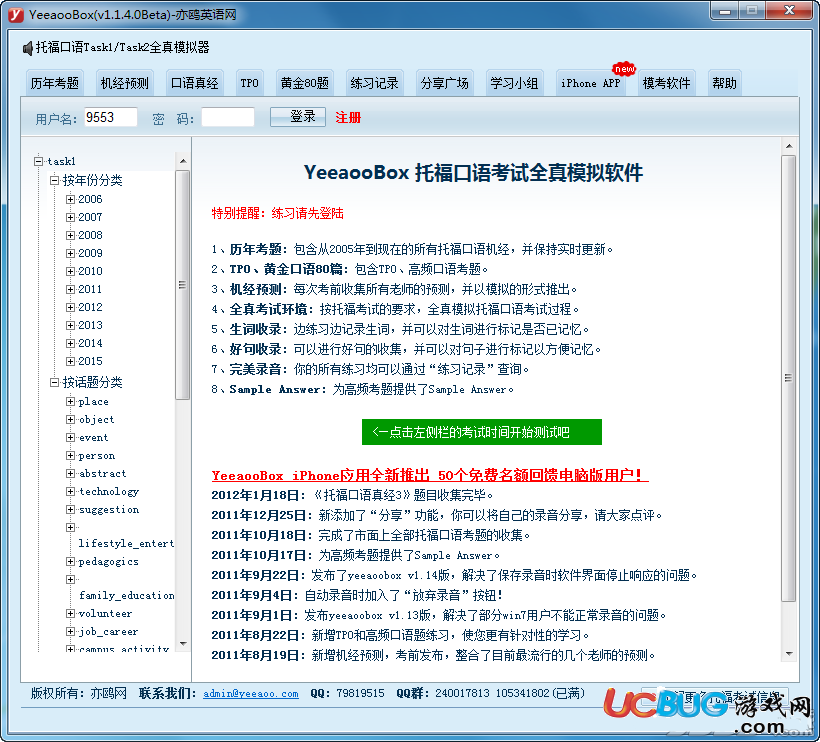Screen dimensions: 820x742
Task: Expand the person topic node
Action: [70, 455]
